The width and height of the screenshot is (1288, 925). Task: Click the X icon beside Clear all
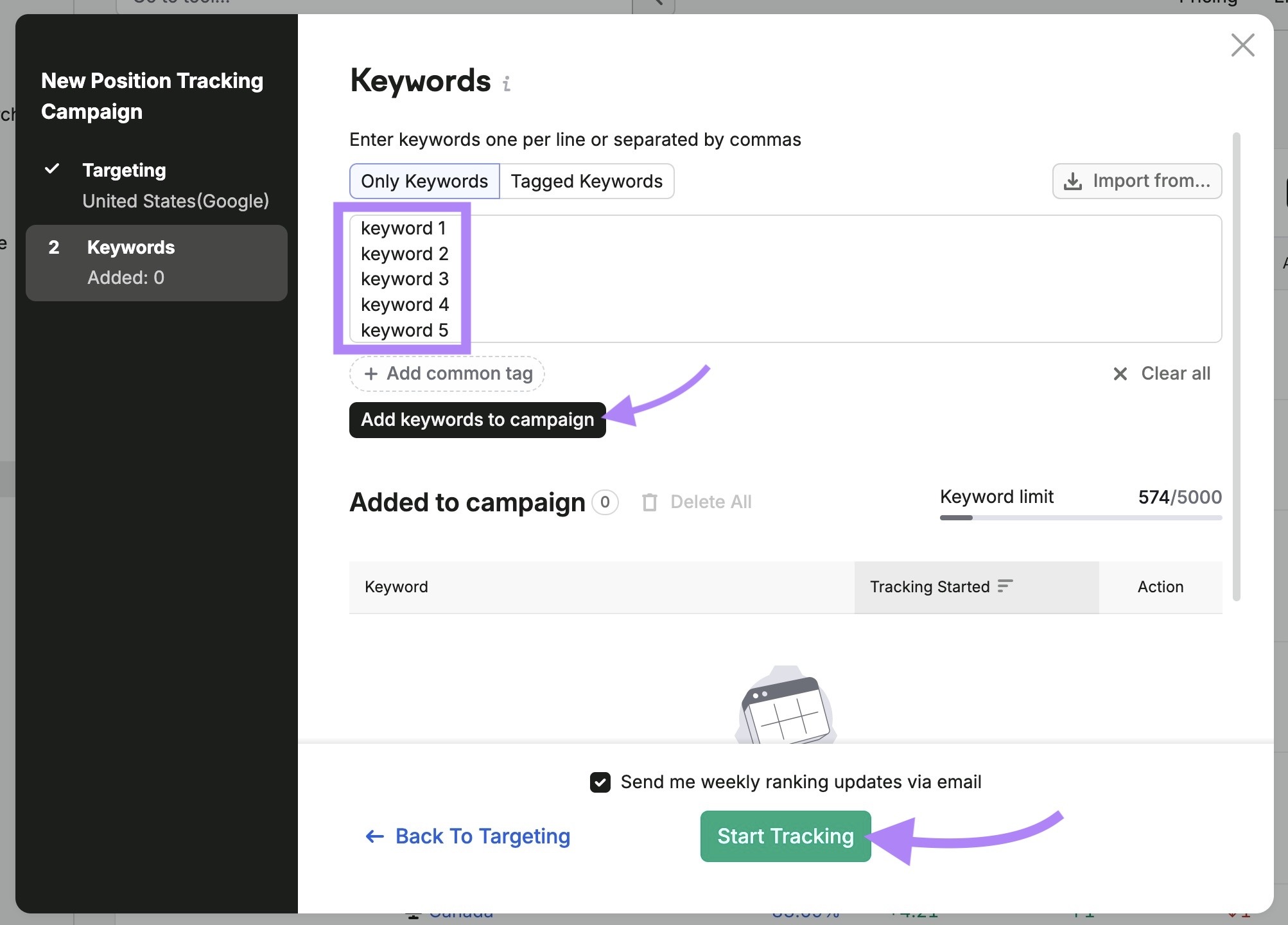tap(1120, 374)
